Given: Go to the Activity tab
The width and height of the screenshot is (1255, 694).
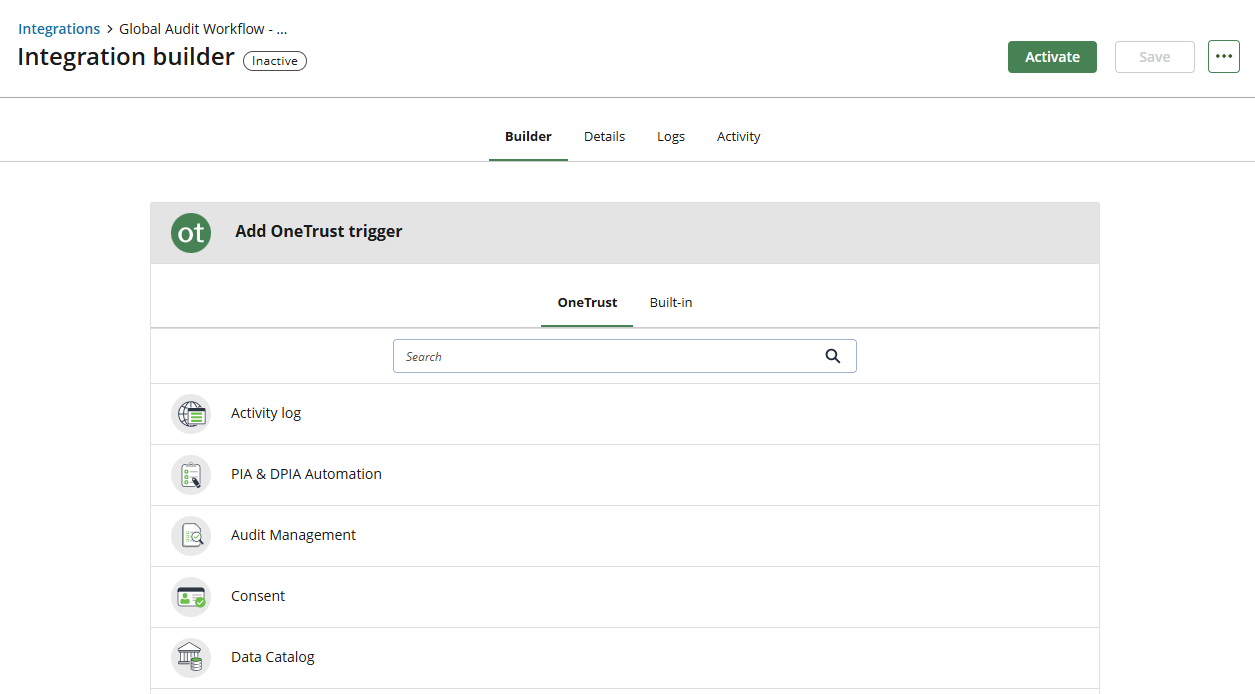Looking at the screenshot, I should (738, 136).
